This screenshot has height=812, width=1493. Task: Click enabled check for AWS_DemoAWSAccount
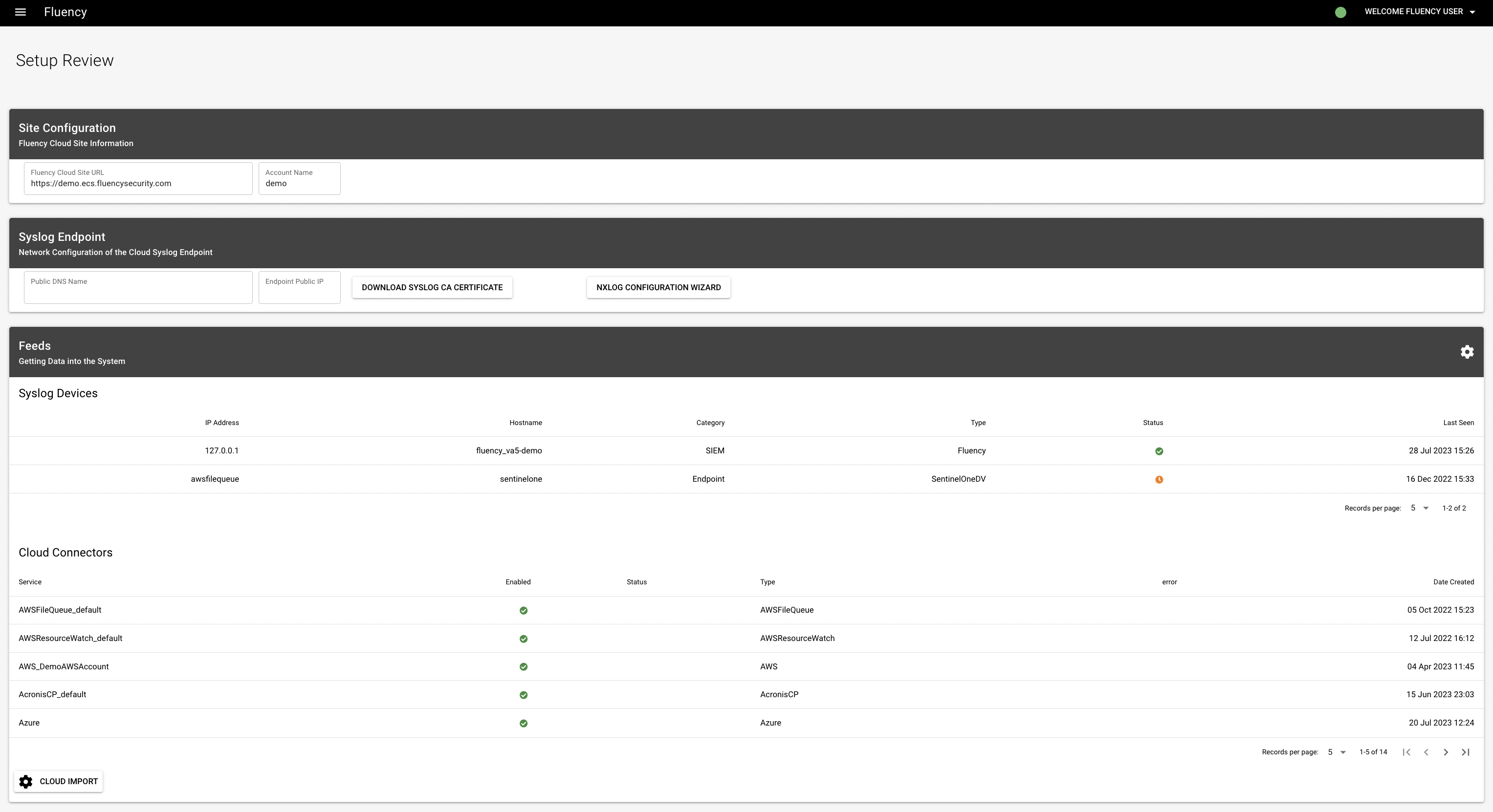[524, 666]
